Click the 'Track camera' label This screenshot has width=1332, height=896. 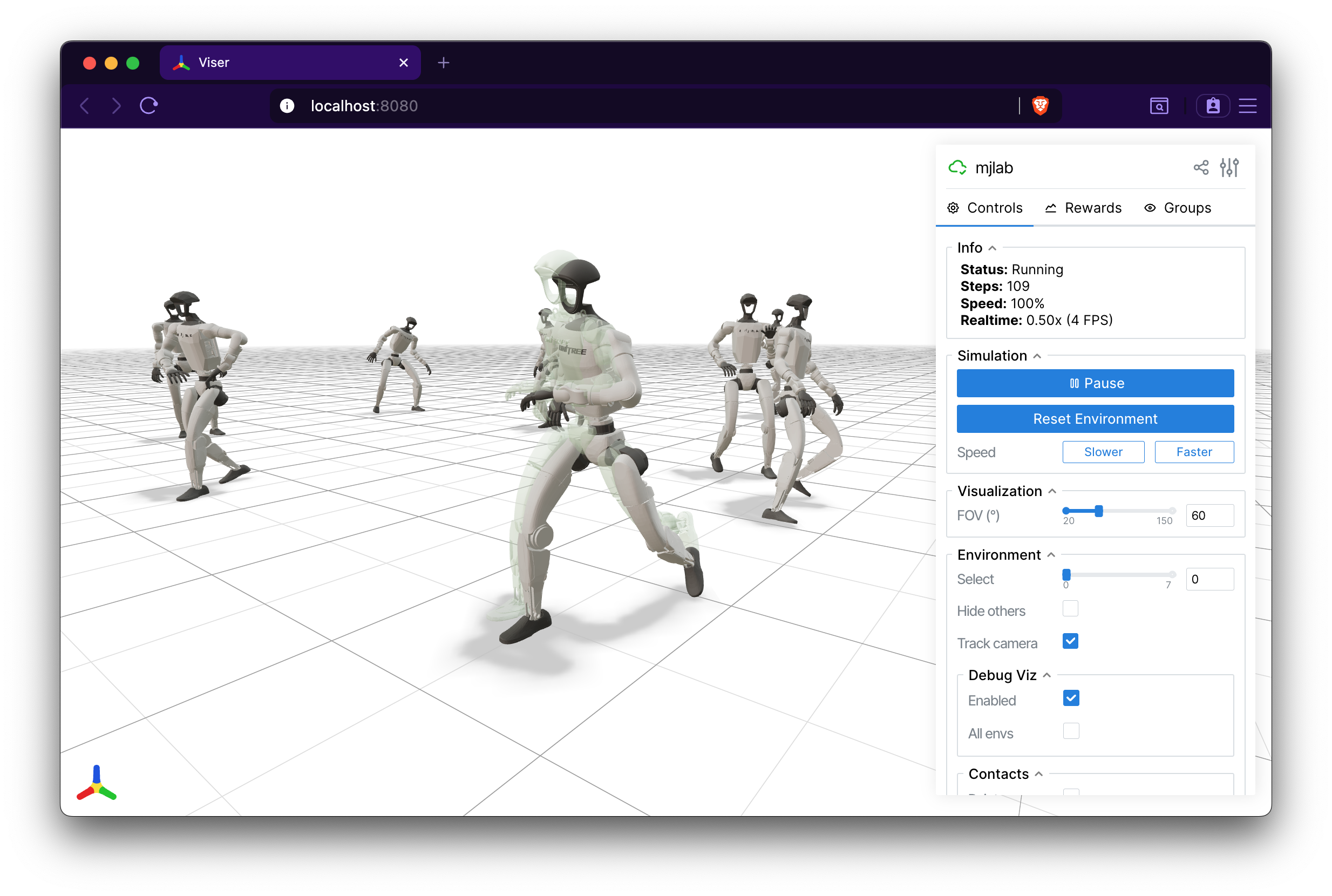point(997,643)
